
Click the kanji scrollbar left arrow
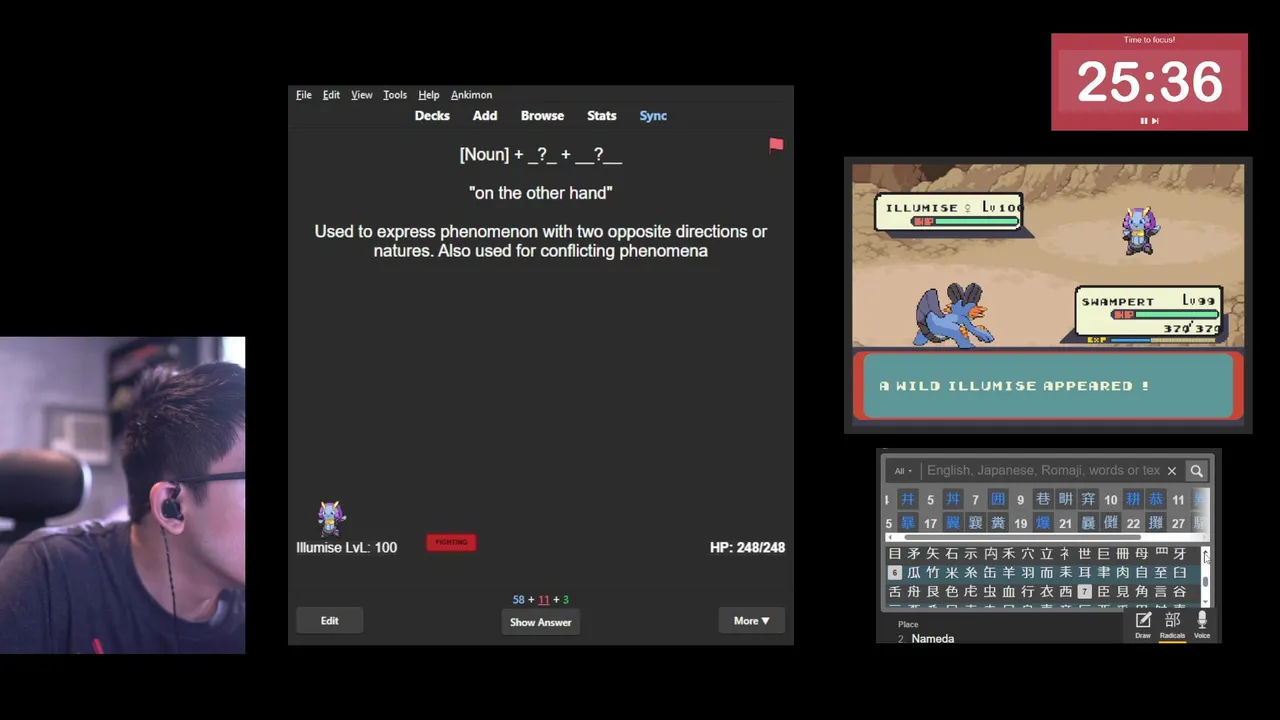[890, 537]
